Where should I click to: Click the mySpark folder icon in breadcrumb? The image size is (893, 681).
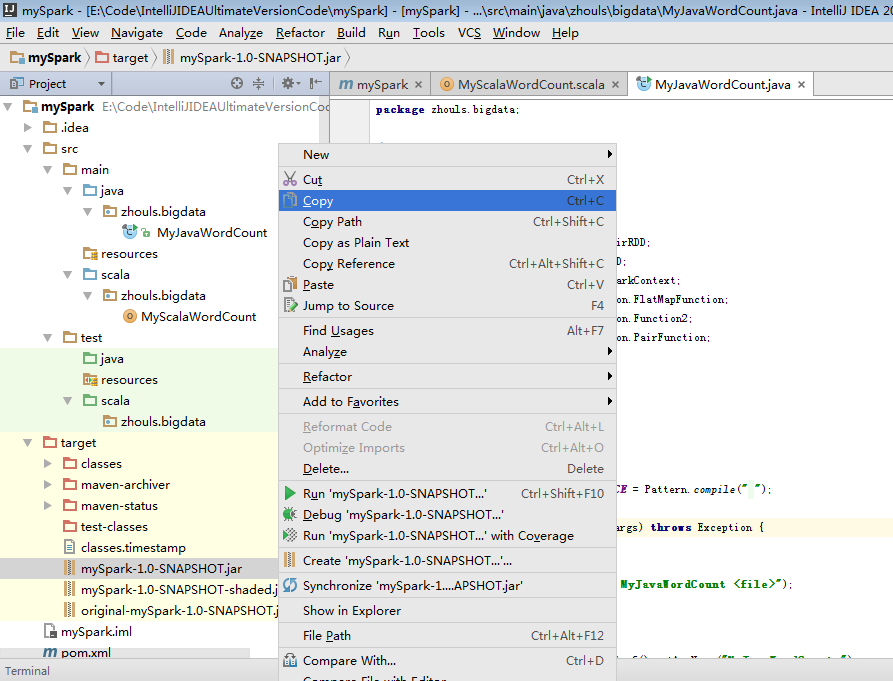17,58
